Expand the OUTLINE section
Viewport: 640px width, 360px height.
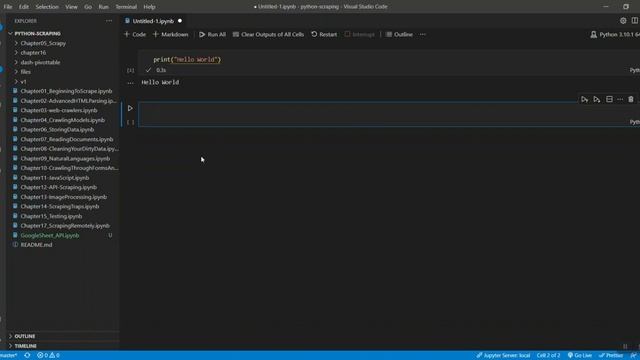coord(24,336)
